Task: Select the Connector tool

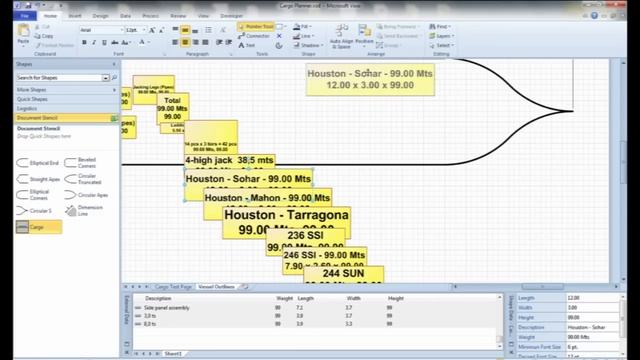Action: click(x=254, y=36)
